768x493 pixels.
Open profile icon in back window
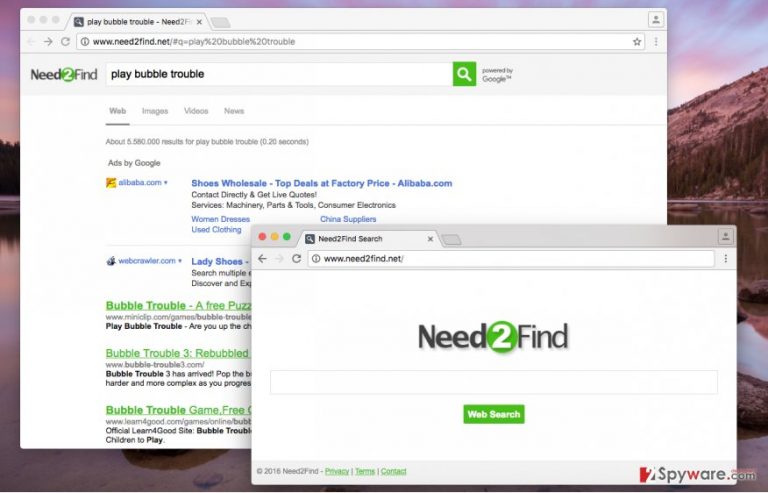[656, 20]
